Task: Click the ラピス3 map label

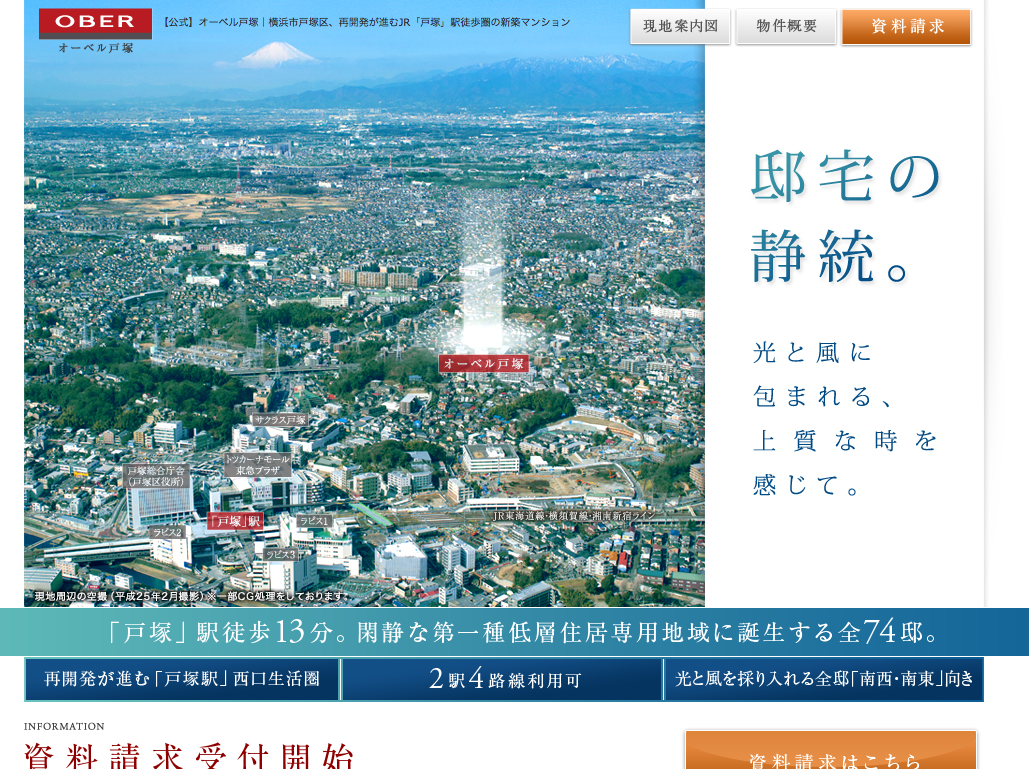Action: pos(280,553)
